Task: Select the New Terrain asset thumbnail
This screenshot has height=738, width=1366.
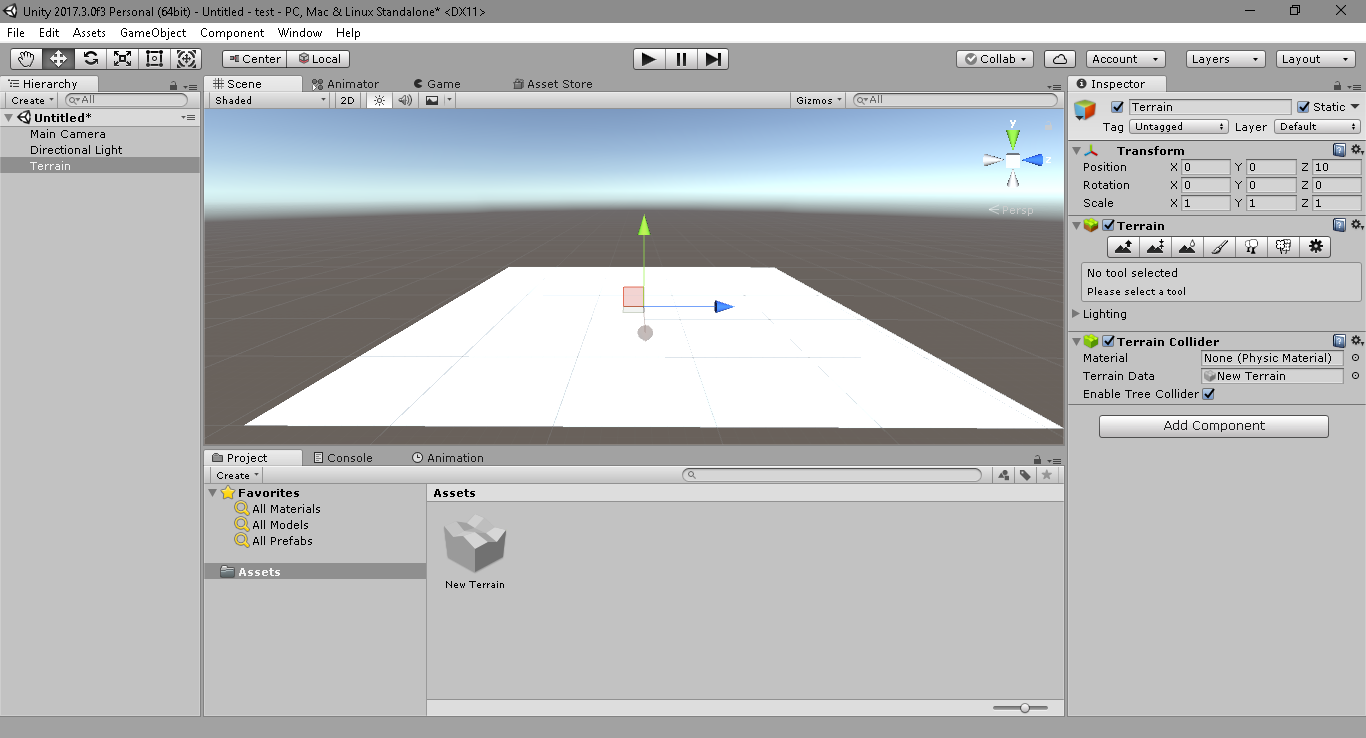Action: point(474,548)
